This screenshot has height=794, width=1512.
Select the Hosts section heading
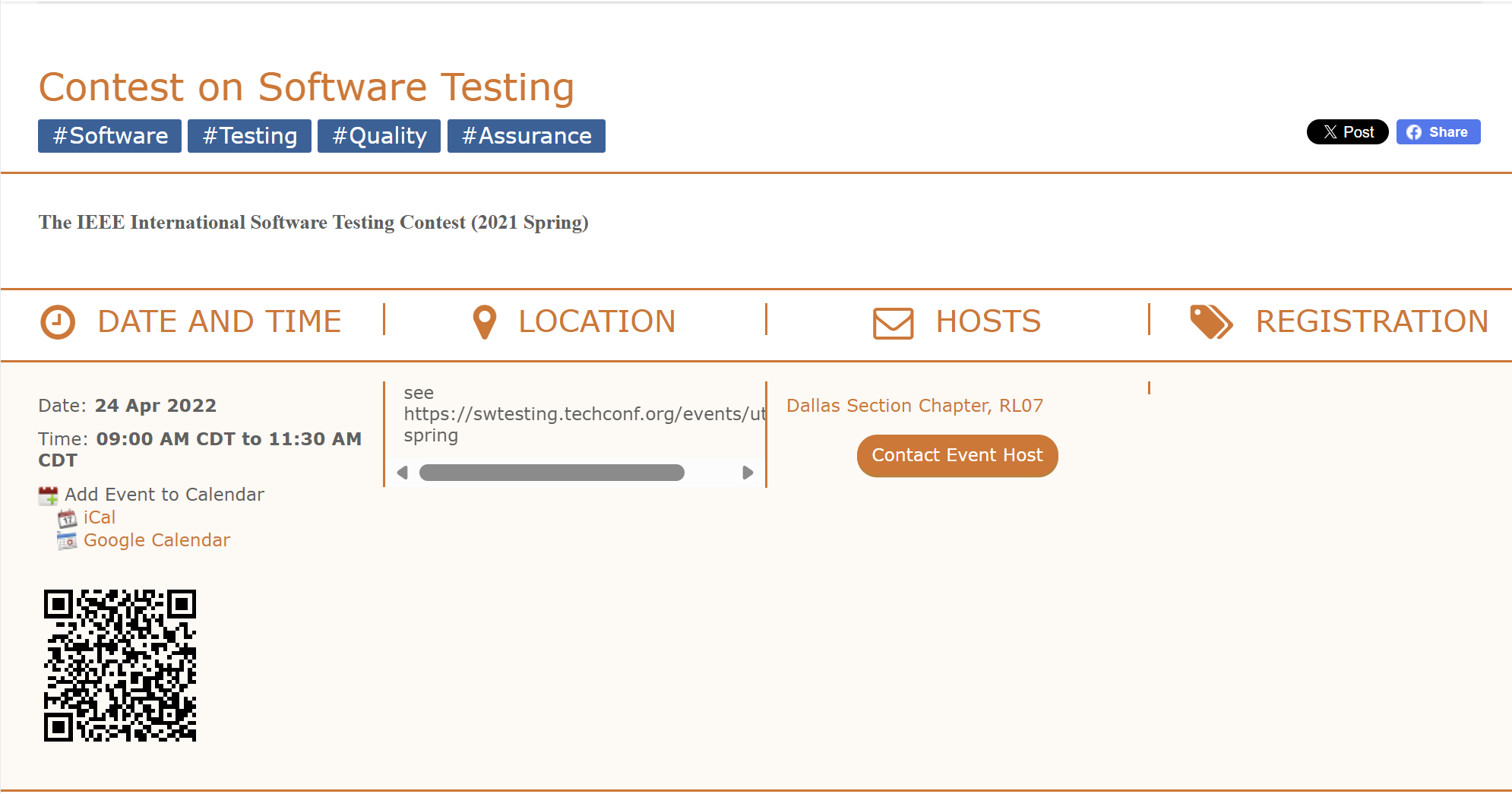coord(988,321)
